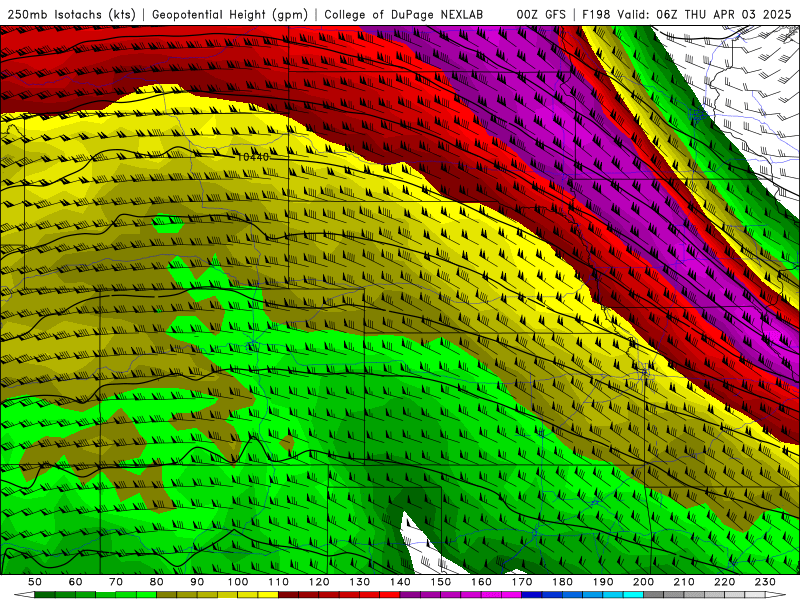Click the legend value 70
Viewport: 800px width, 600px height.
point(116,582)
